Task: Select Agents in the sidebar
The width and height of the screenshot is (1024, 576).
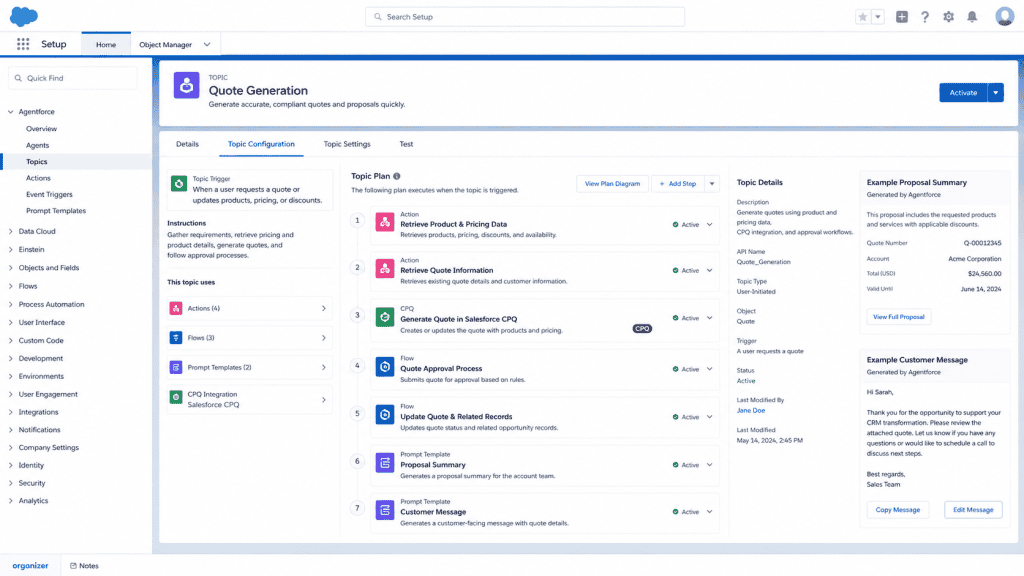Action: 37,145
